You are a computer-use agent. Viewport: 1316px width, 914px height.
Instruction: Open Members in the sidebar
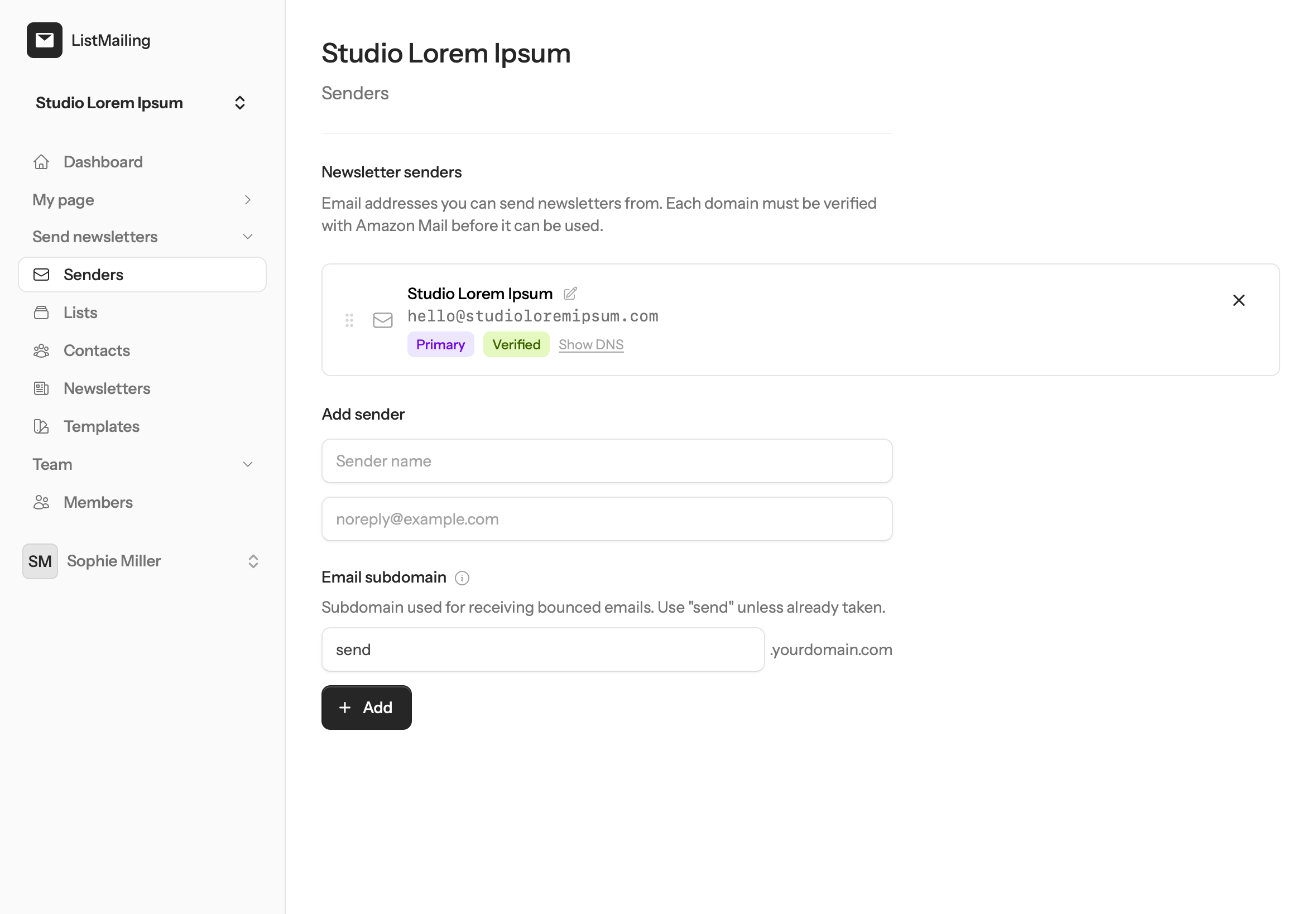click(x=142, y=502)
